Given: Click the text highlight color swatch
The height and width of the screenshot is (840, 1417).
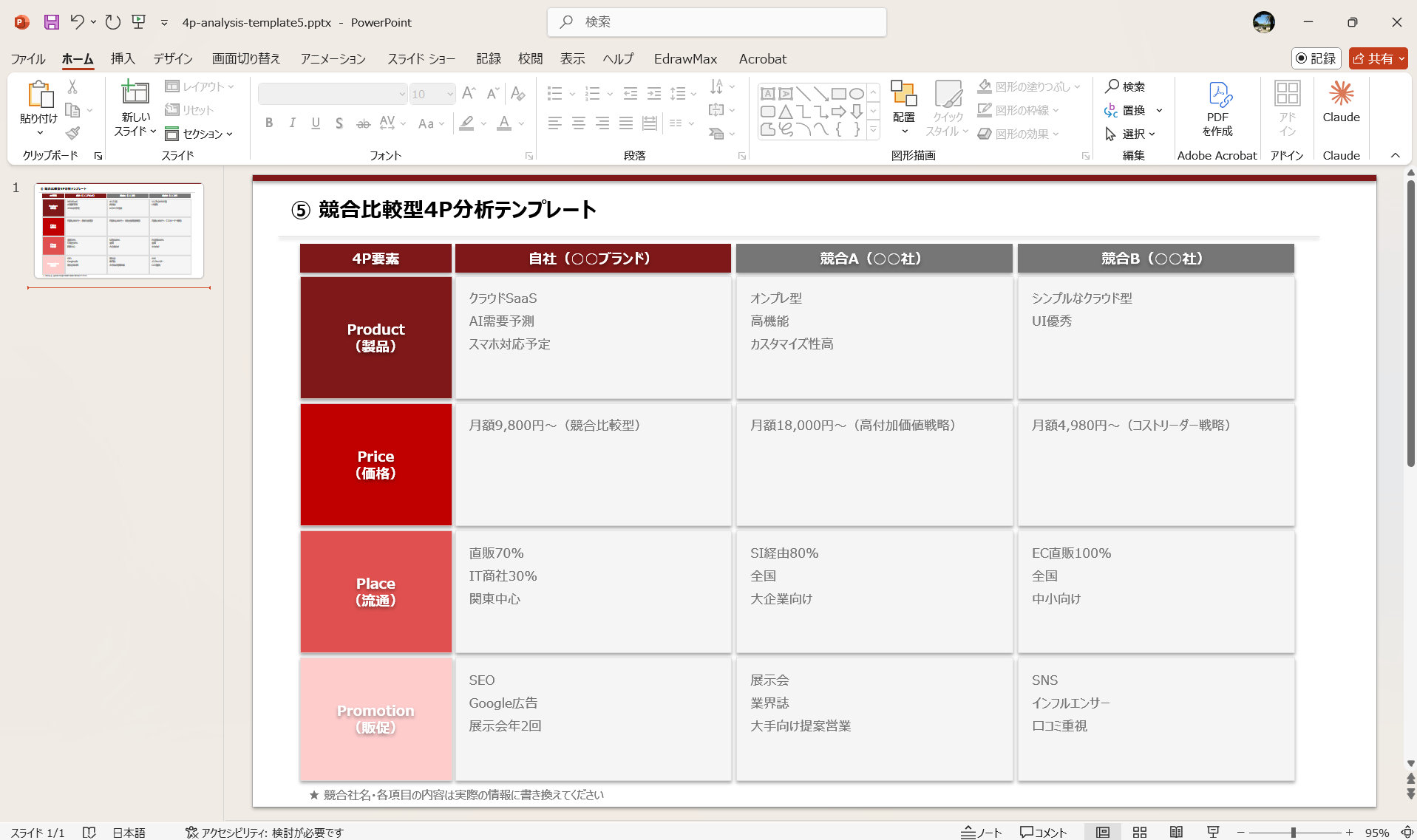Looking at the screenshot, I should click(466, 123).
